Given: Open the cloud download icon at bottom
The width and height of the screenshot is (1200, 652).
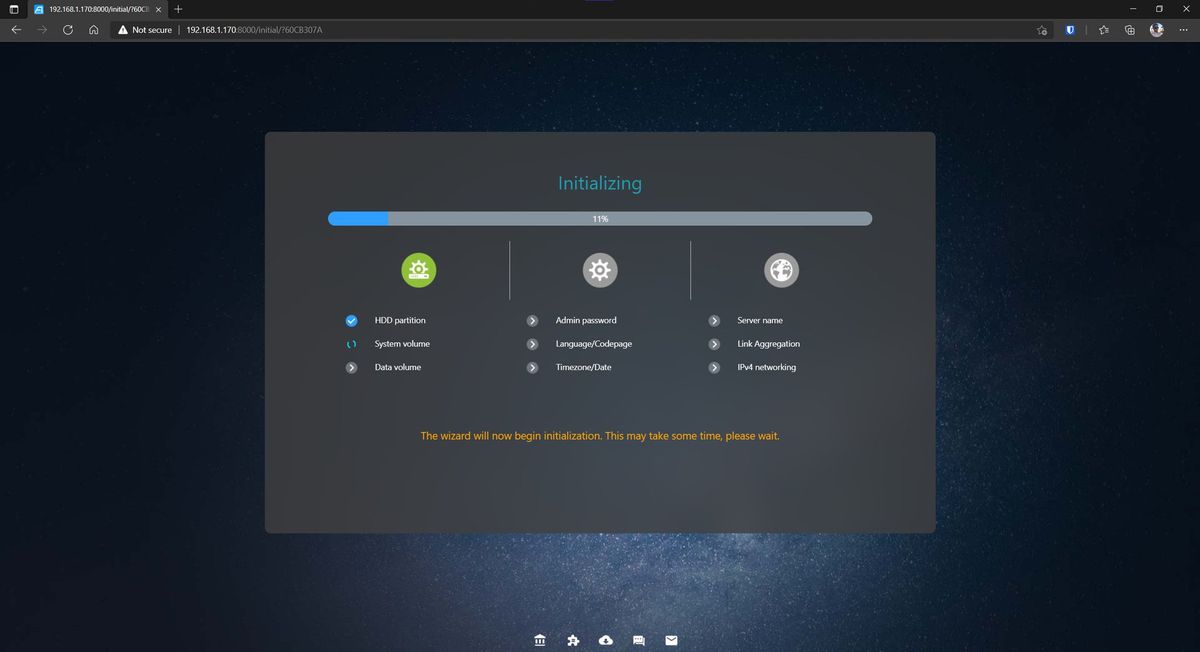Looking at the screenshot, I should [x=605, y=640].
